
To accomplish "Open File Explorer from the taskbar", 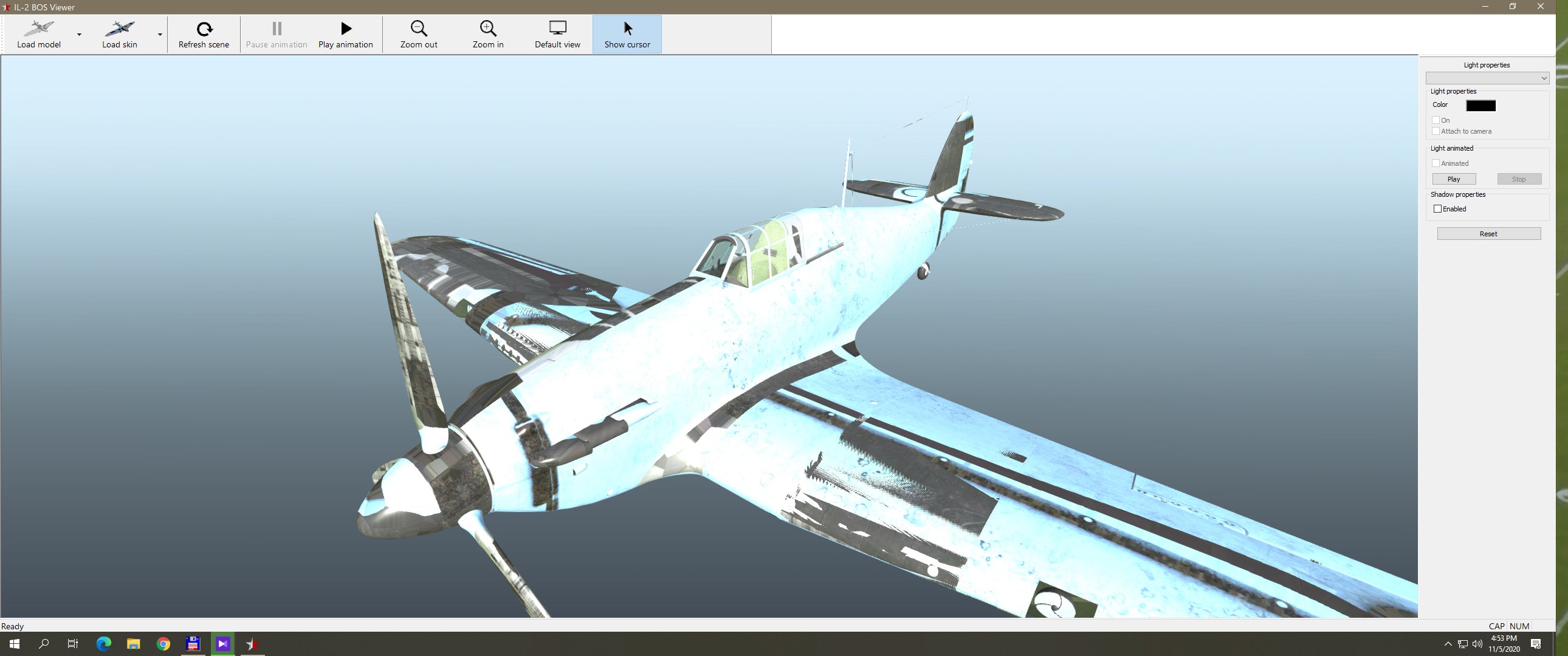I will (133, 644).
